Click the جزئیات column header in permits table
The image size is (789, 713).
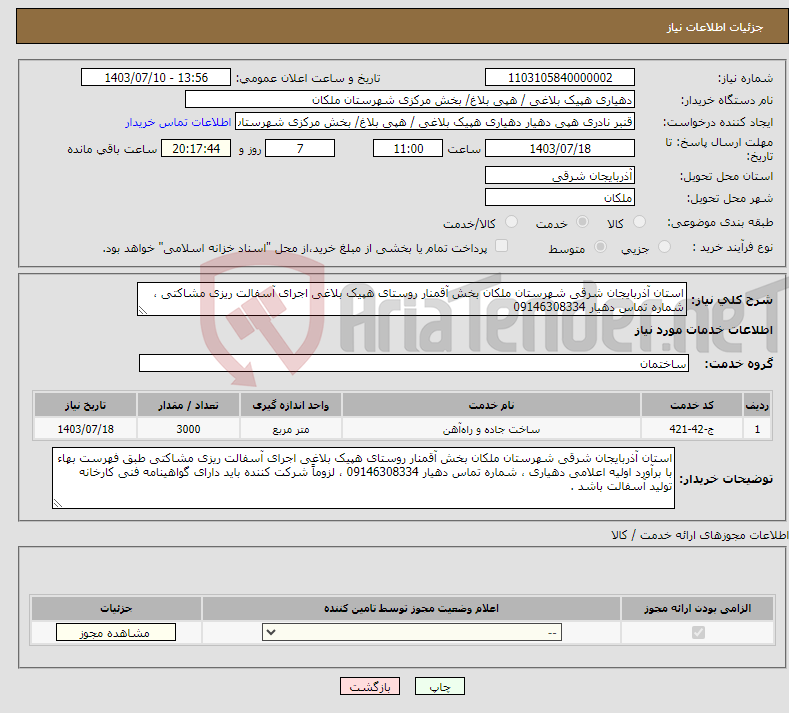coord(116,608)
